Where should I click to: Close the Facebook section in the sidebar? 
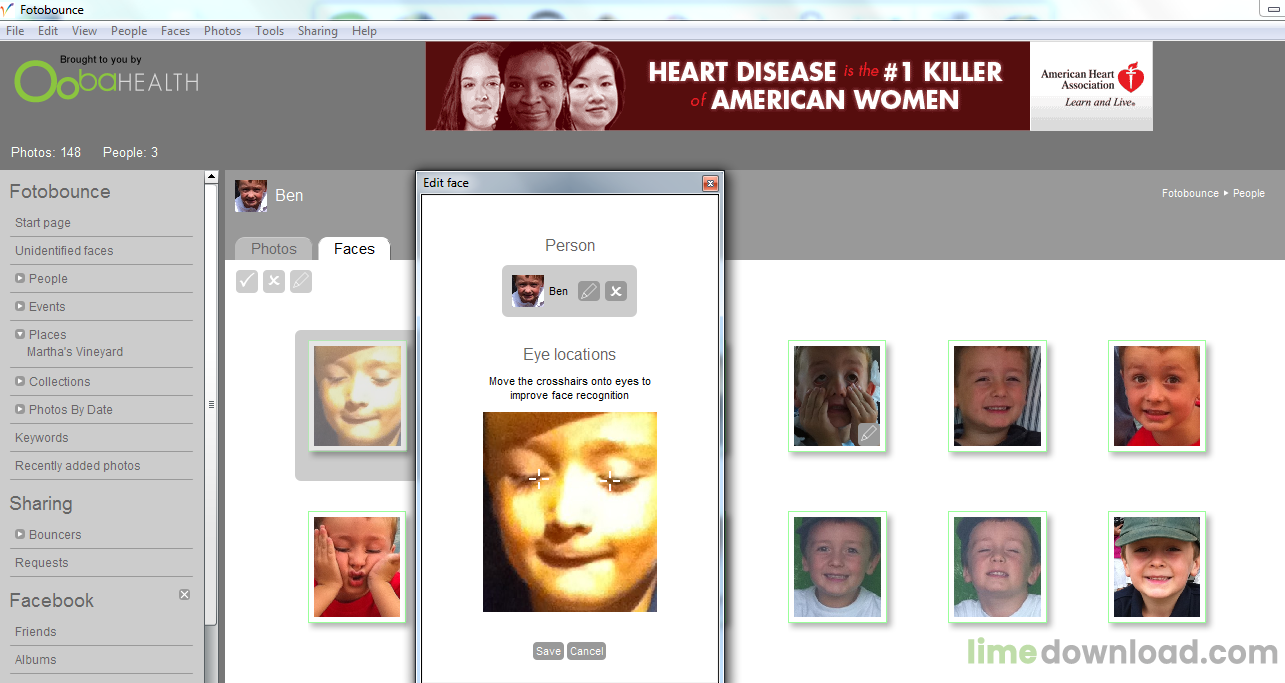point(184,594)
